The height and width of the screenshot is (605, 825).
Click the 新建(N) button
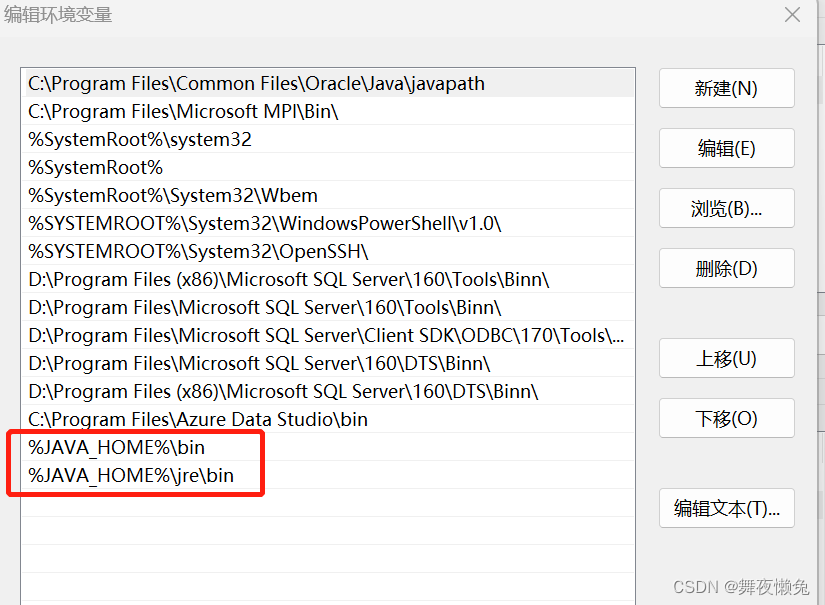tap(727, 88)
